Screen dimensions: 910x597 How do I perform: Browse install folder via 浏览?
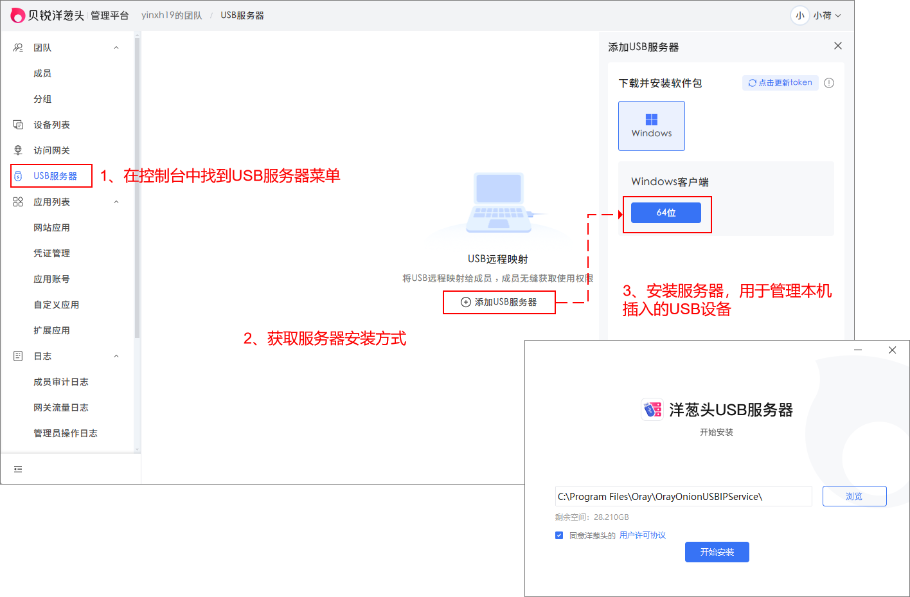point(853,496)
